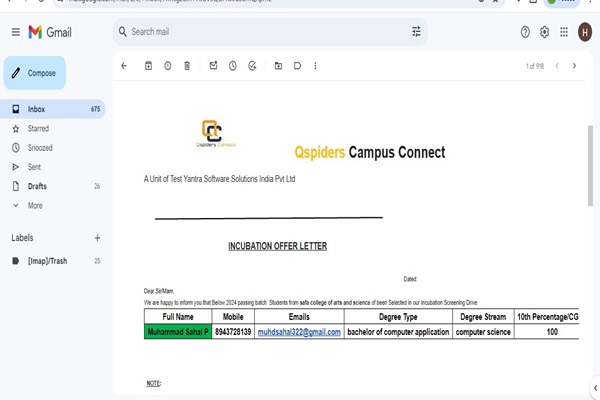Click the Muhammad Sahal P name cell
This screenshot has width=600, height=400.
click(x=178, y=331)
